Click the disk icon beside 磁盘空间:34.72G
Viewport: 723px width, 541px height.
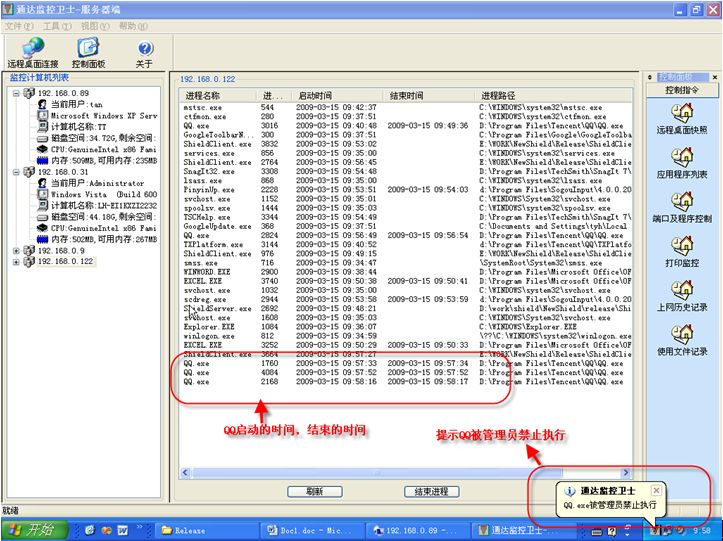[42, 138]
